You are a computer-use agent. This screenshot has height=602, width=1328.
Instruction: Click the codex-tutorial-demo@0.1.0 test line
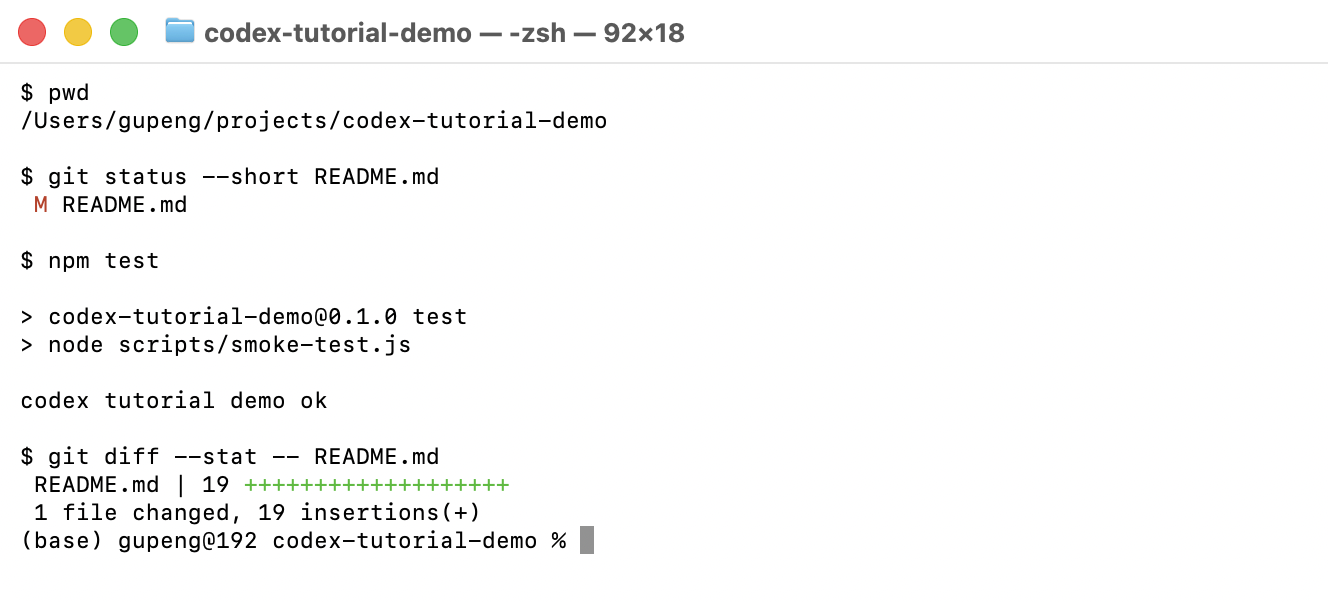pyautogui.click(x=244, y=317)
